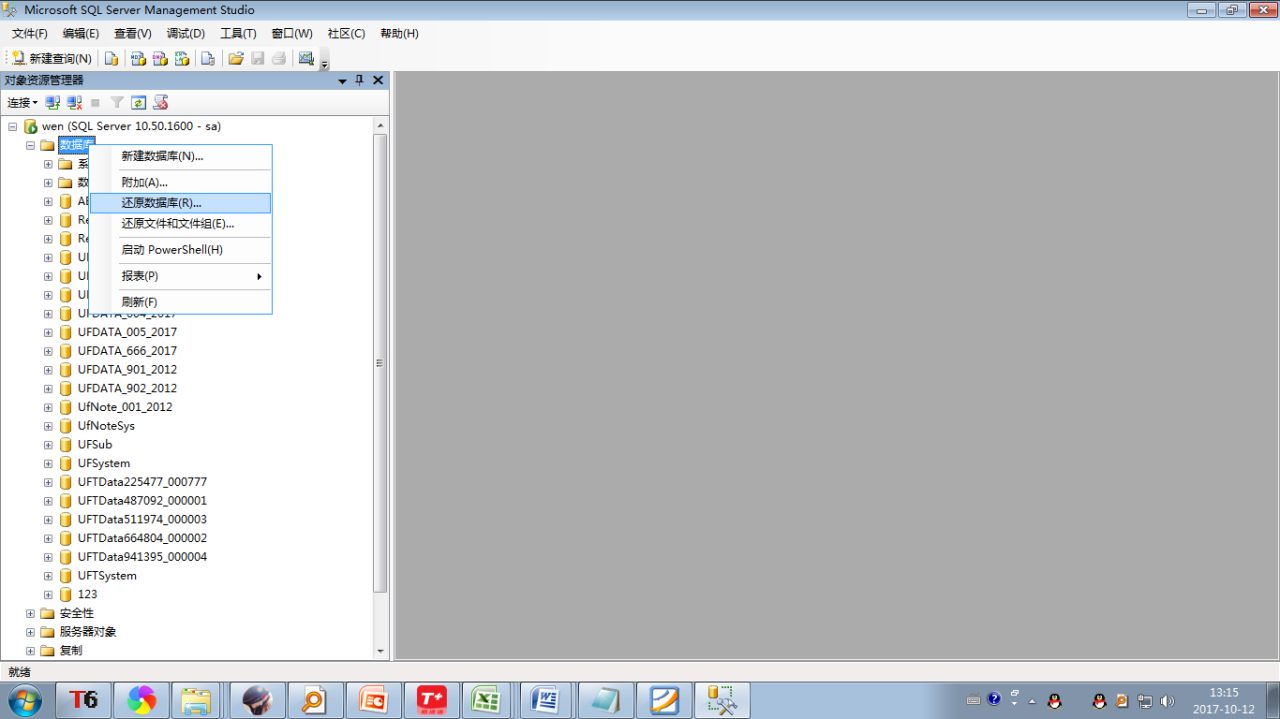Click the Object Explorer vertical scrollbar thumb
Viewport: 1280px width, 719px height.
380,363
